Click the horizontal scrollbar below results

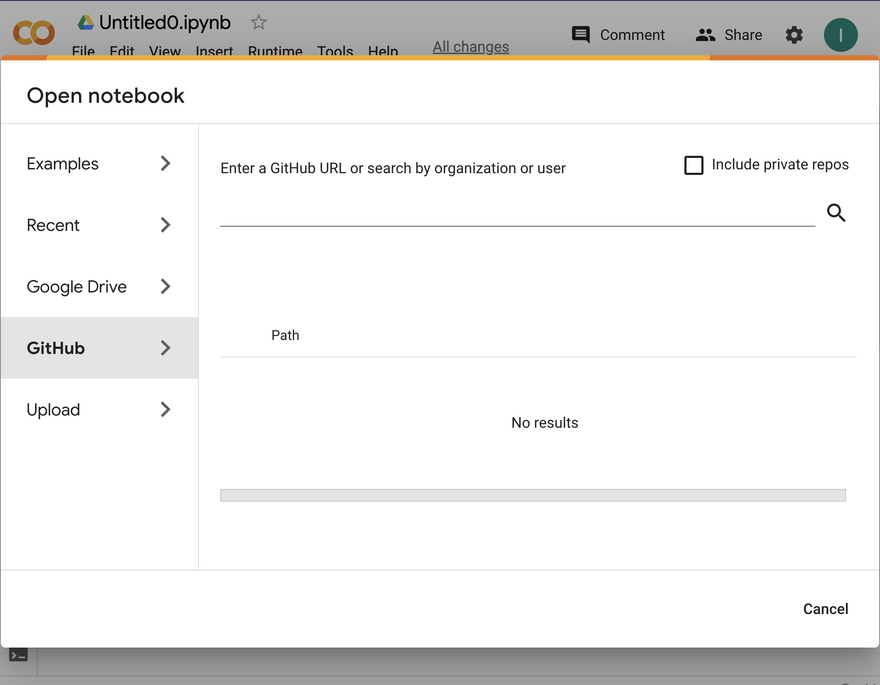(x=533, y=495)
